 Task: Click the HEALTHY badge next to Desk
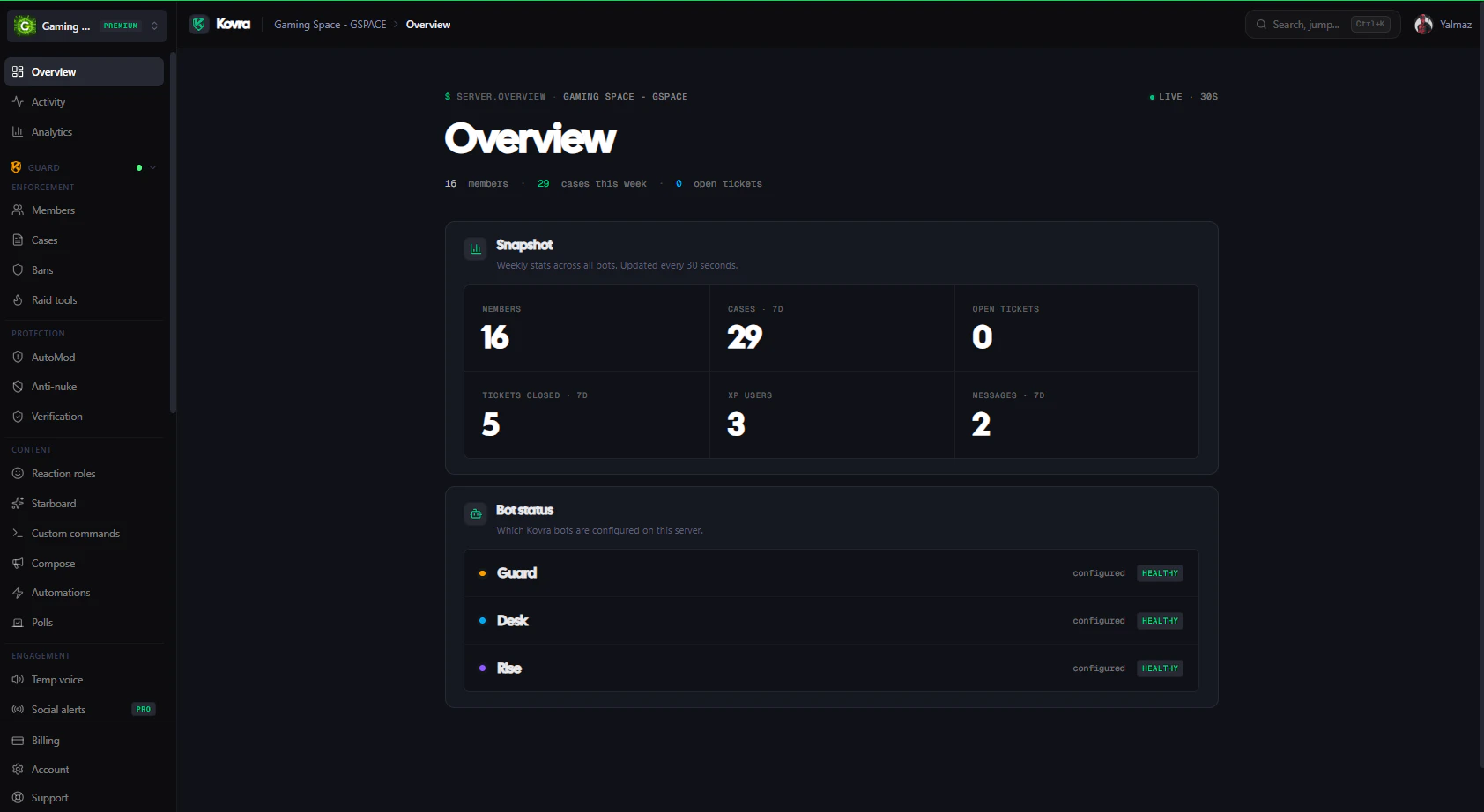1159,620
